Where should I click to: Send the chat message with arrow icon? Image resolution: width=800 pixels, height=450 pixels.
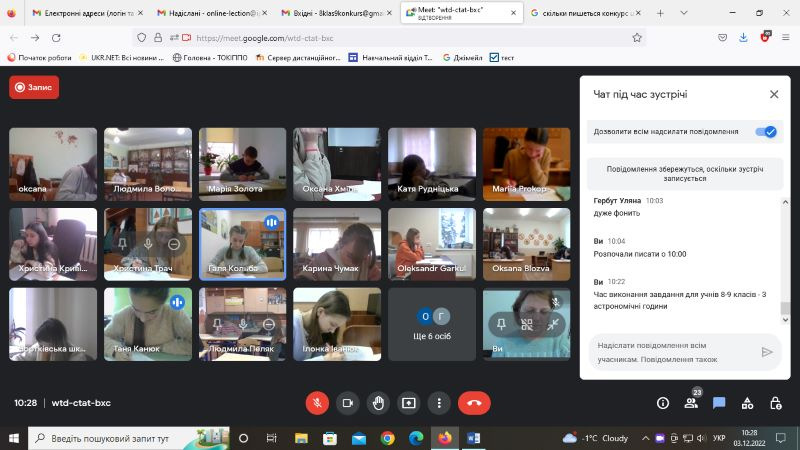coord(766,352)
